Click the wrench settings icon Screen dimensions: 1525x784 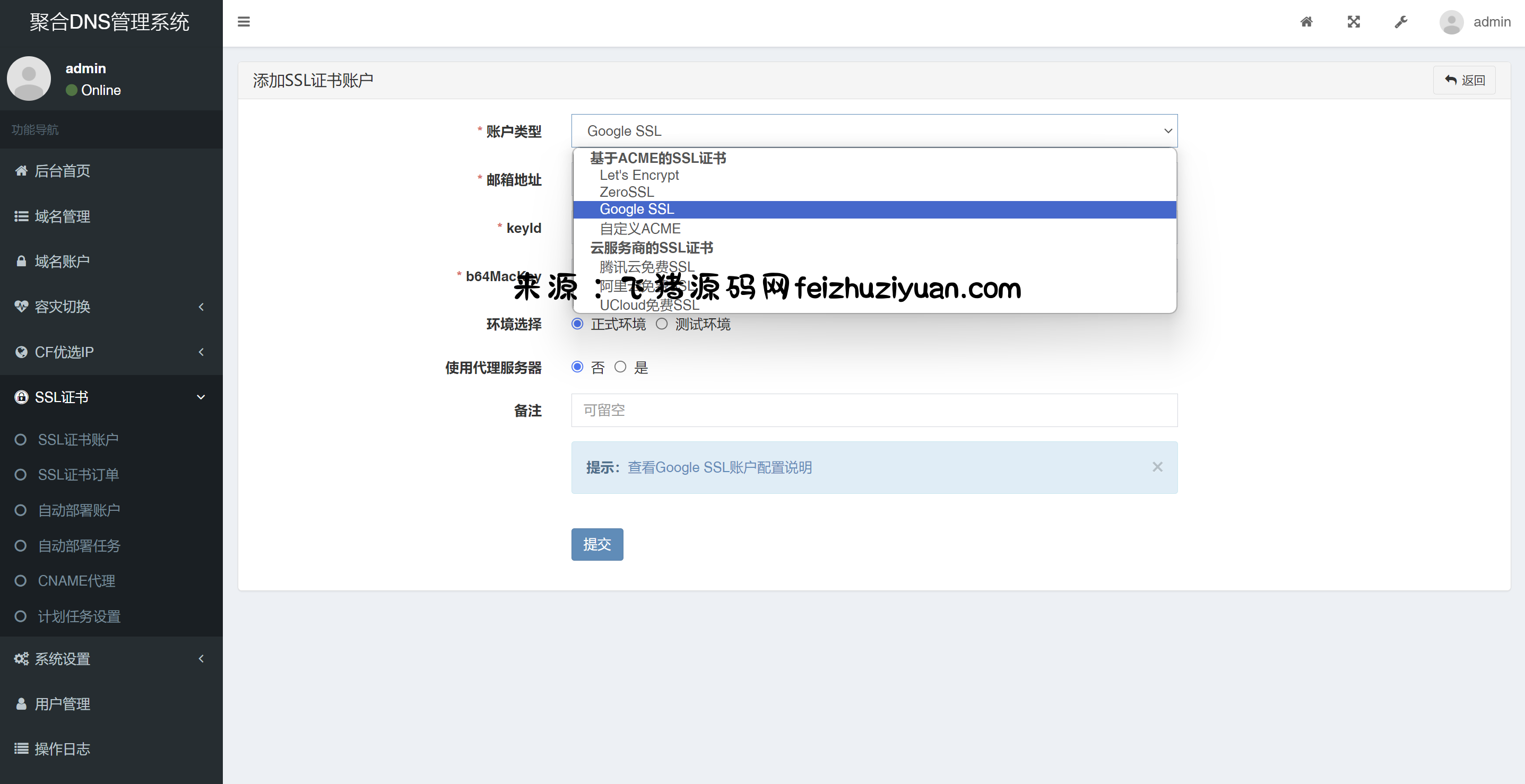pyautogui.click(x=1401, y=22)
